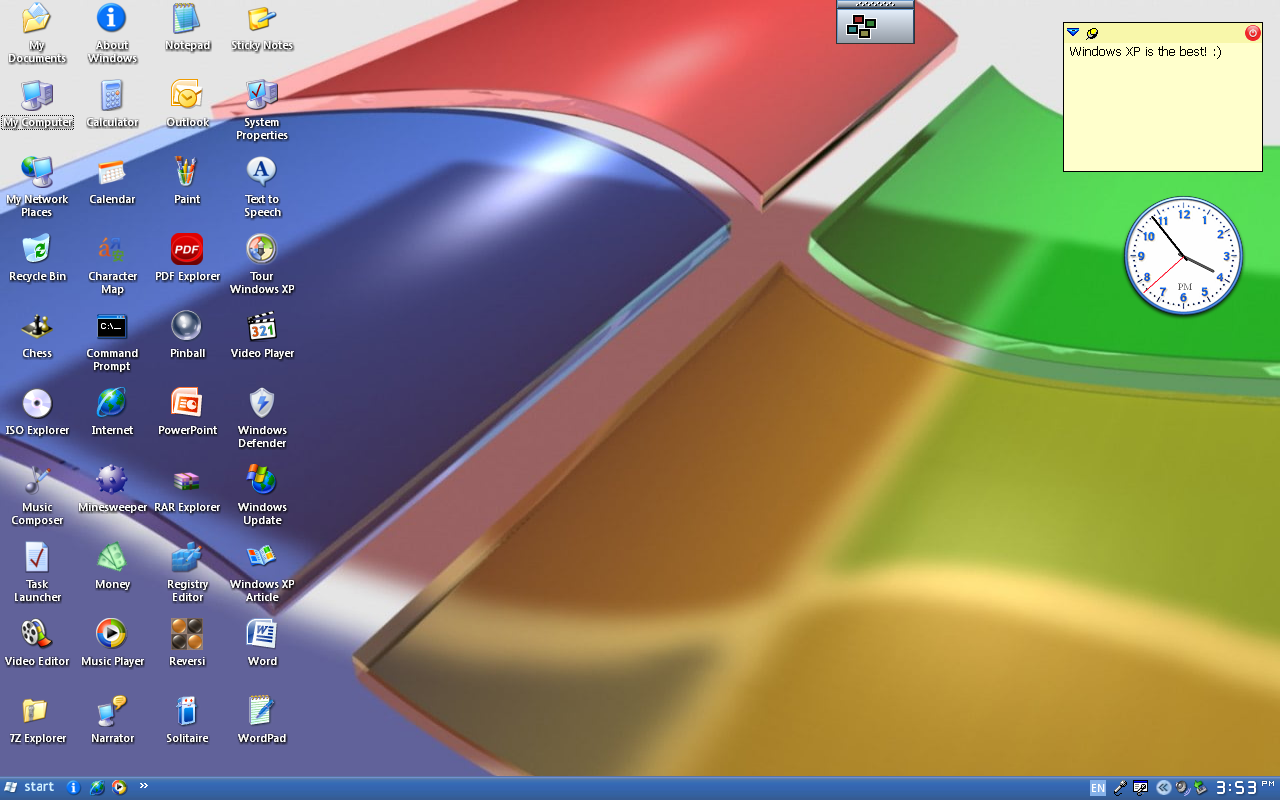This screenshot has height=800, width=1280.
Task: Open the WordPad desktop icon
Action: coord(262,719)
